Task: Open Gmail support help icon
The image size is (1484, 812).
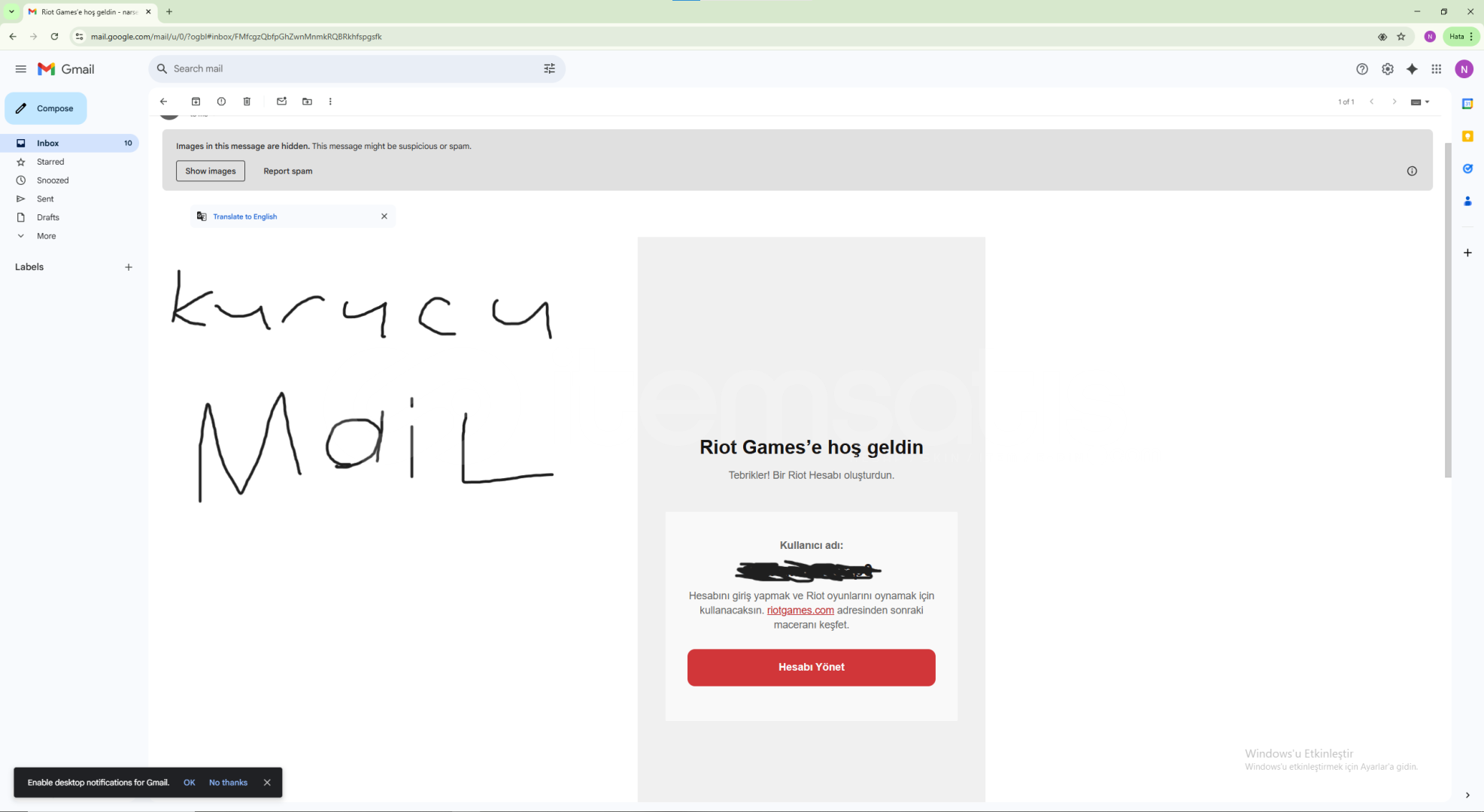Action: (1362, 69)
